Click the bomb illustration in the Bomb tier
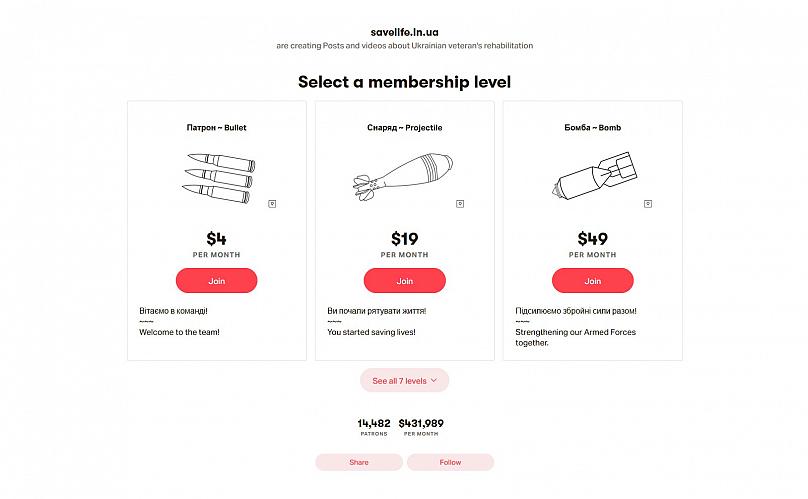Image resolution: width=808 pixels, height=499 pixels. tap(595, 176)
